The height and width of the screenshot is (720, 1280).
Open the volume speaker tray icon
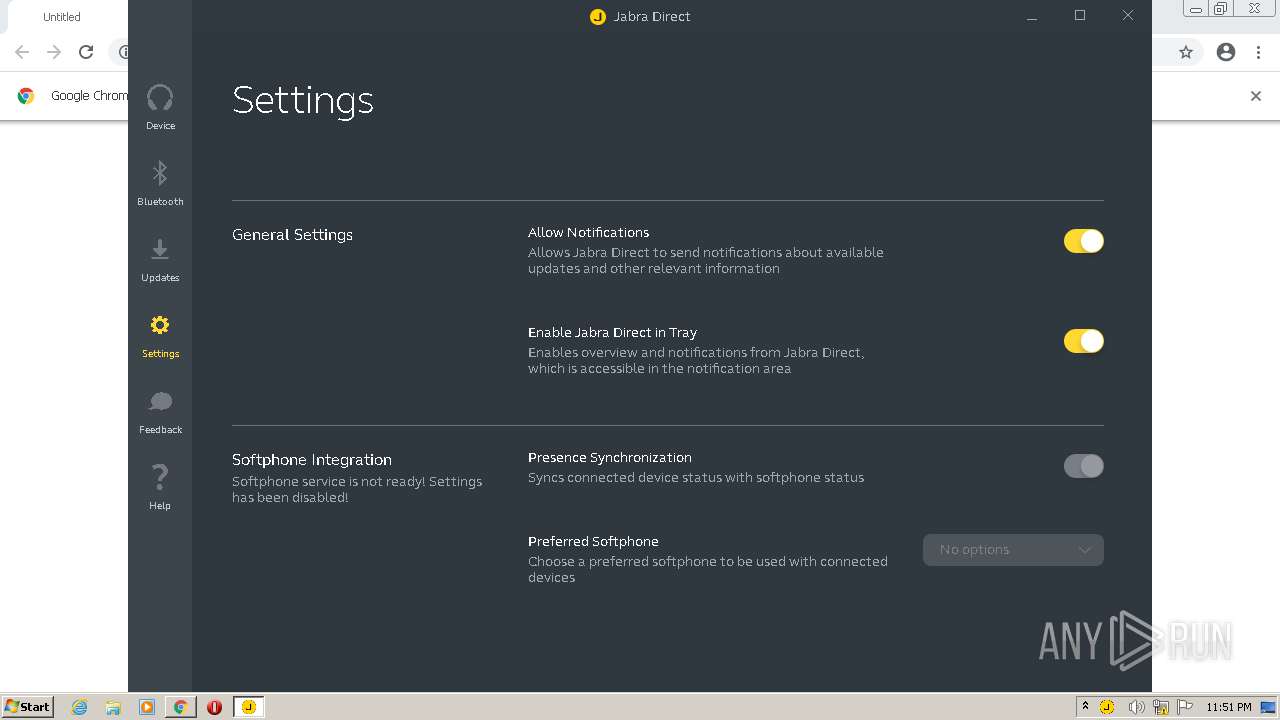pyautogui.click(x=1136, y=707)
